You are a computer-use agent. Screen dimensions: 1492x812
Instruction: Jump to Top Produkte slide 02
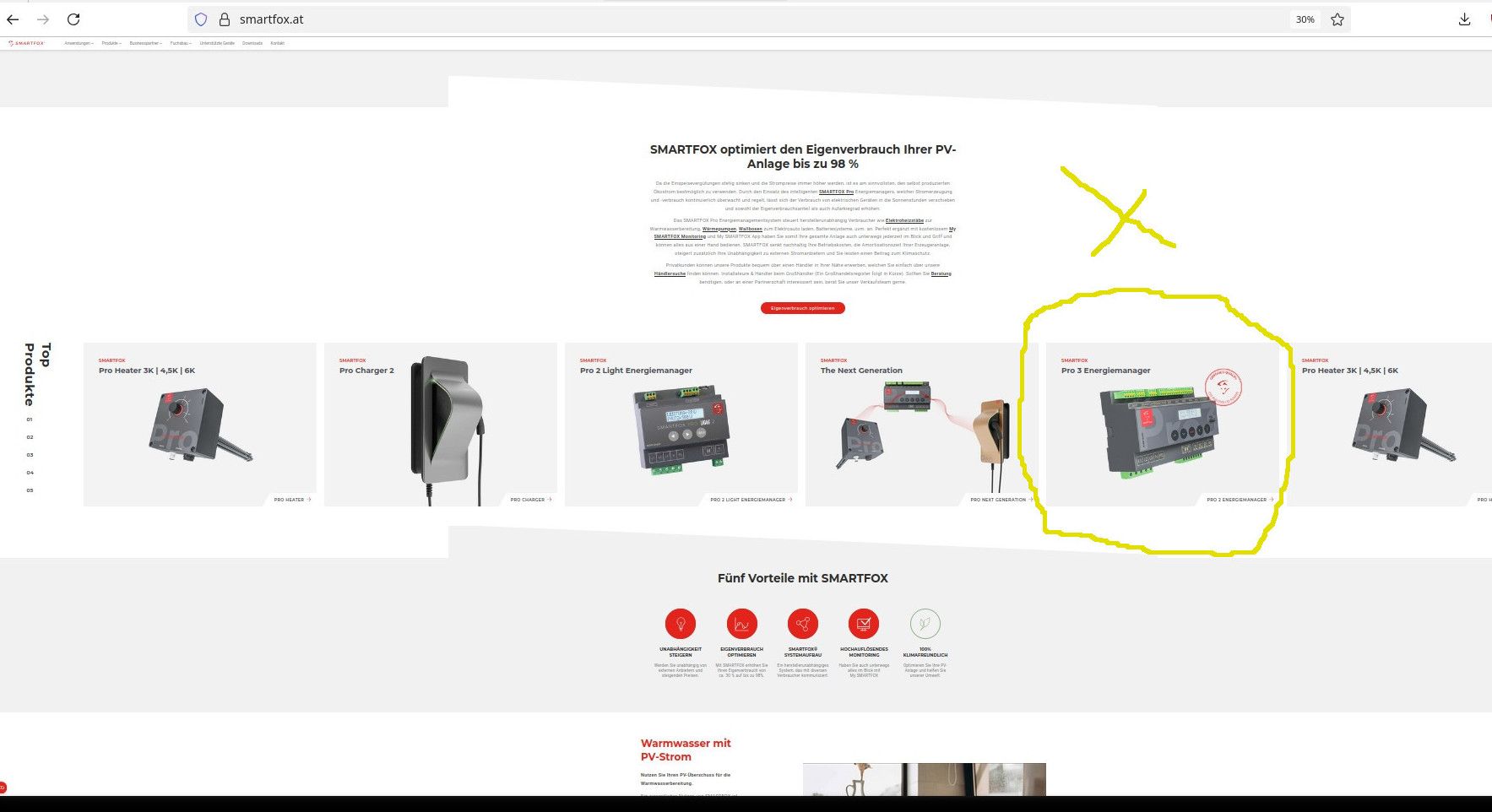[30, 437]
